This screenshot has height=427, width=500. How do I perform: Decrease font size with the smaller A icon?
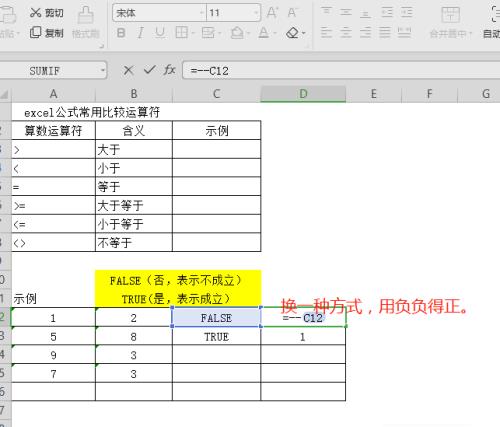(x=292, y=13)
